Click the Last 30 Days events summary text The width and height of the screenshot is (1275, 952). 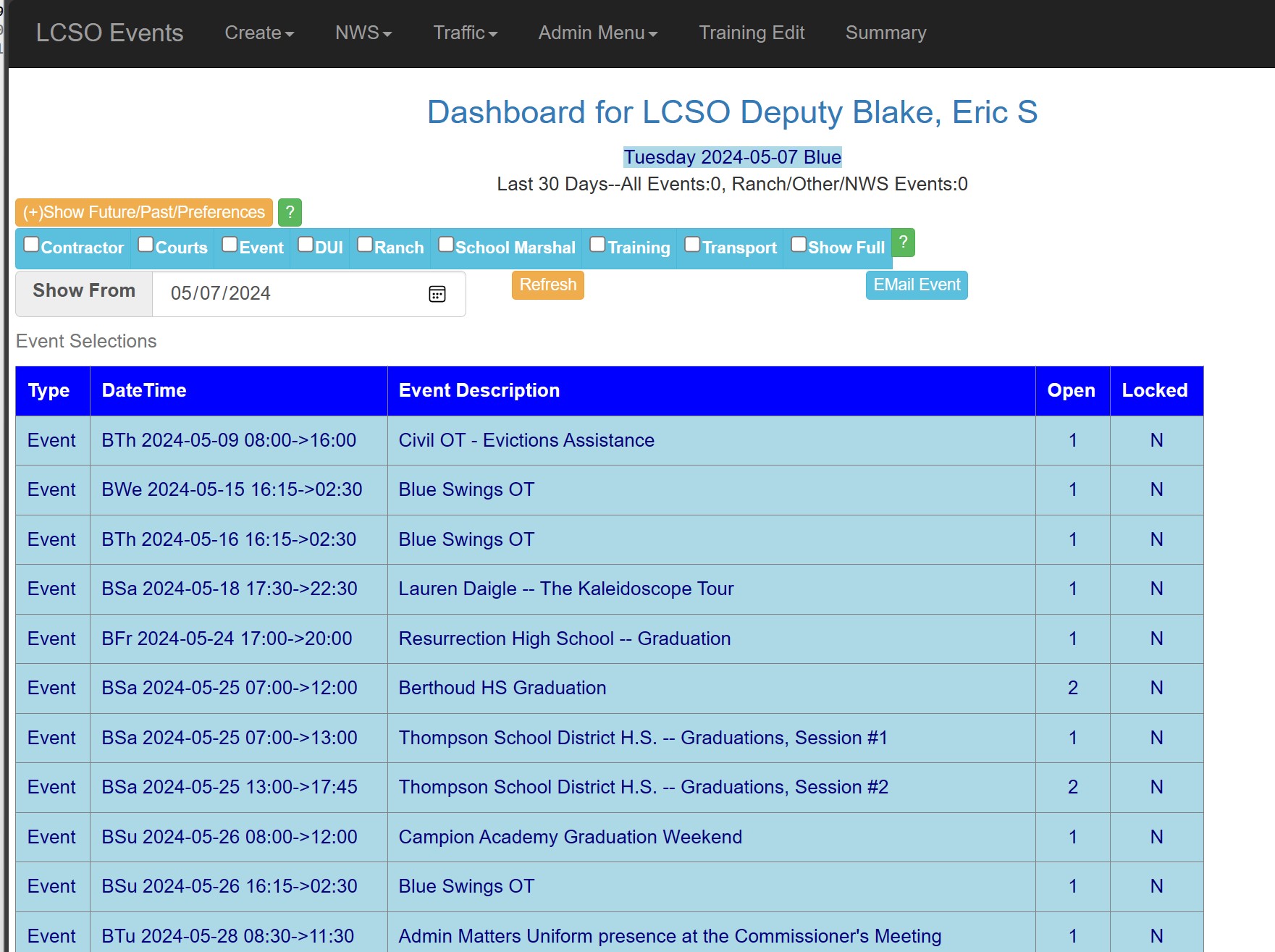pos(732,185)
